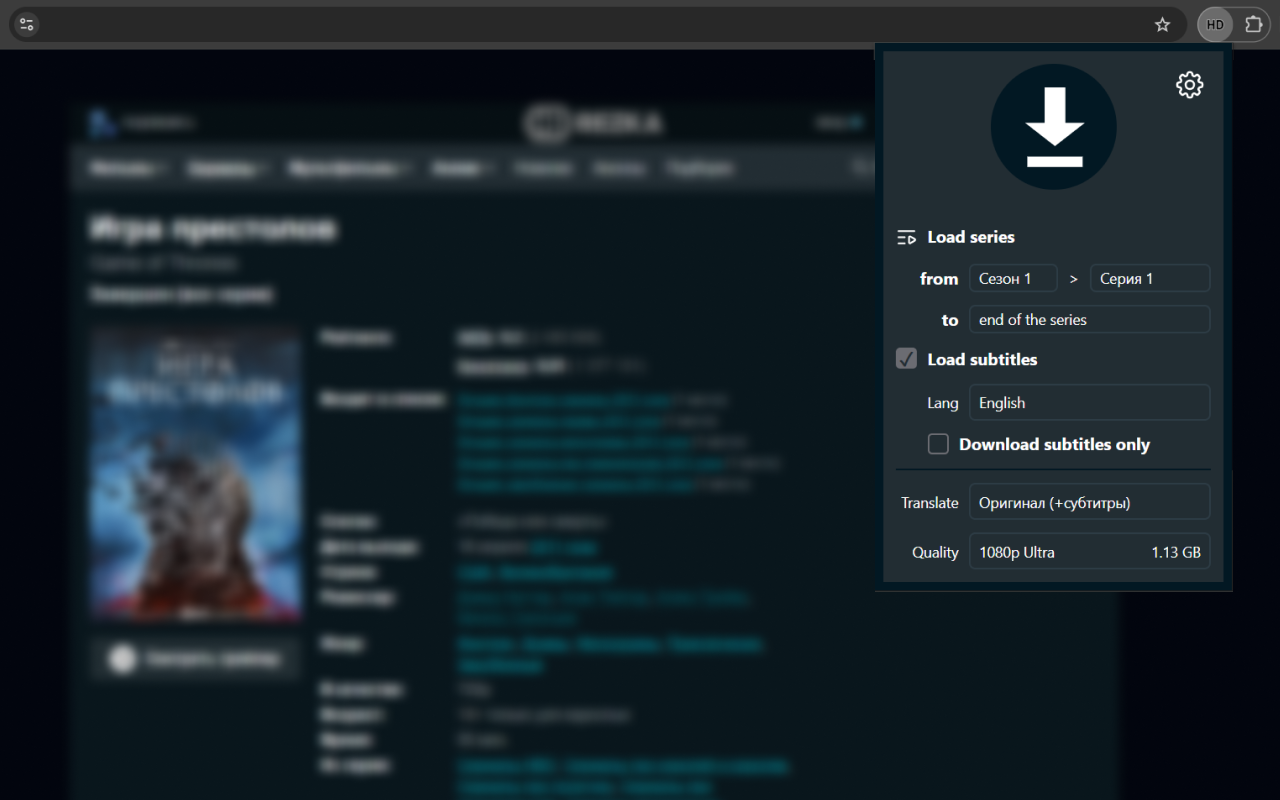Click the Lang label
The height and width of the screenshot is (800, 1280).
[943, 403]
